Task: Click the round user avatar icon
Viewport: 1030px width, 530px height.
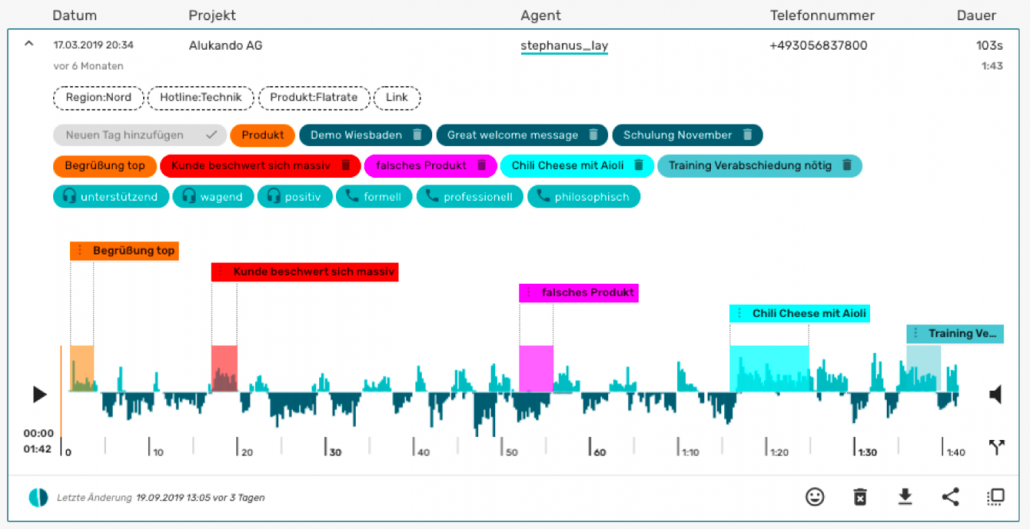Action: point(39,497)
